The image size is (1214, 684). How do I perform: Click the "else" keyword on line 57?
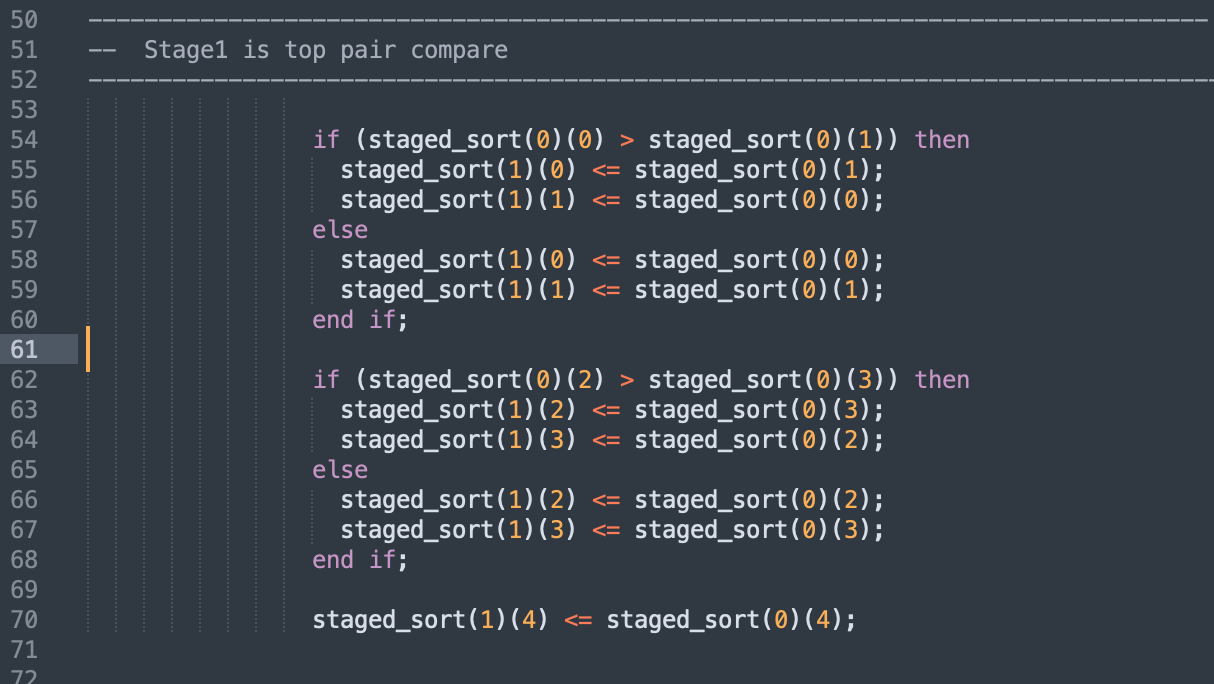pyautogui.click(x=340, y=230)
